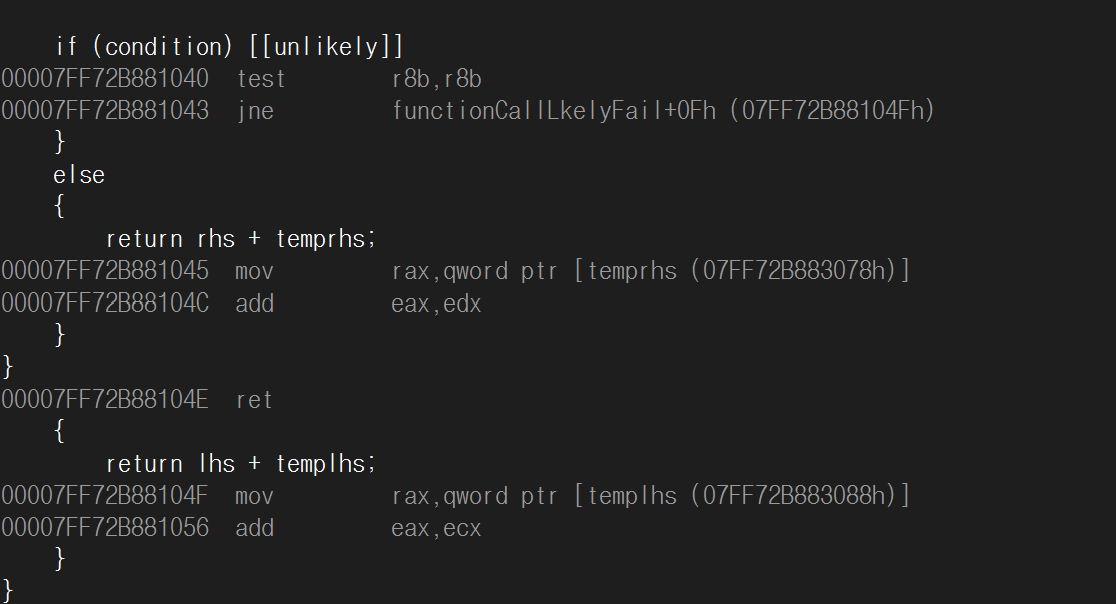Click address 00007FF72B881040 in the disassembly
Image resolution: width=1116 pixels, height=604 pixels.
click(105, 79)
